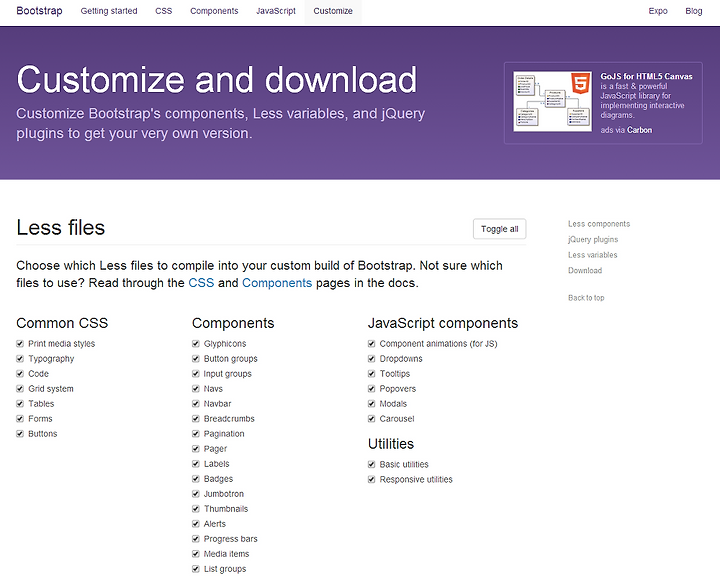Uncheck the Responsive utilities checkbox
The image size is (720, 576).
coord(371,479)
